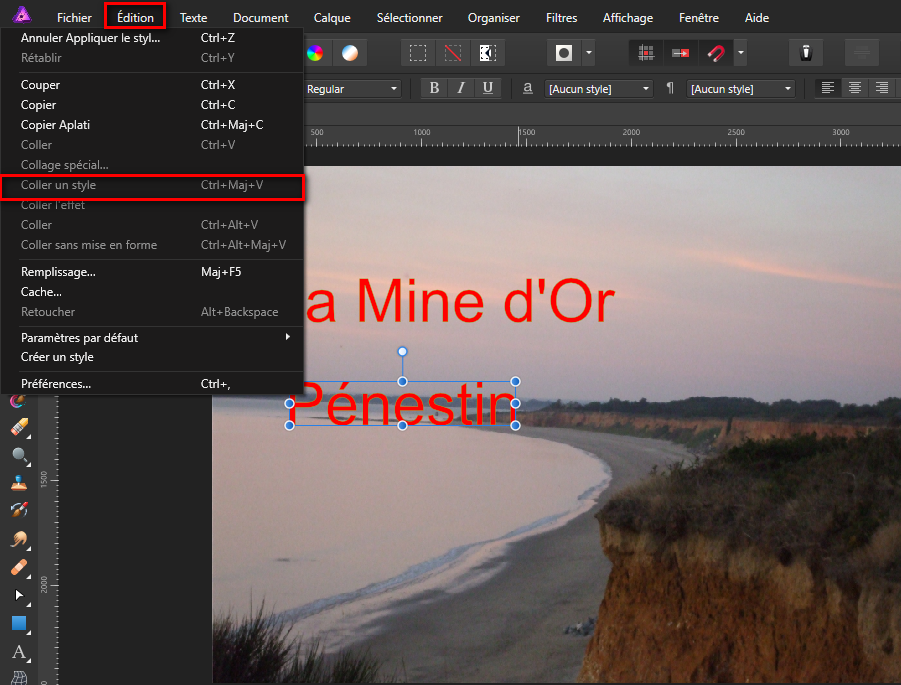Image resolution: width=901 pixels, height=685 pixels.
Task: Choose Coller un style
Action: [152, 185]
